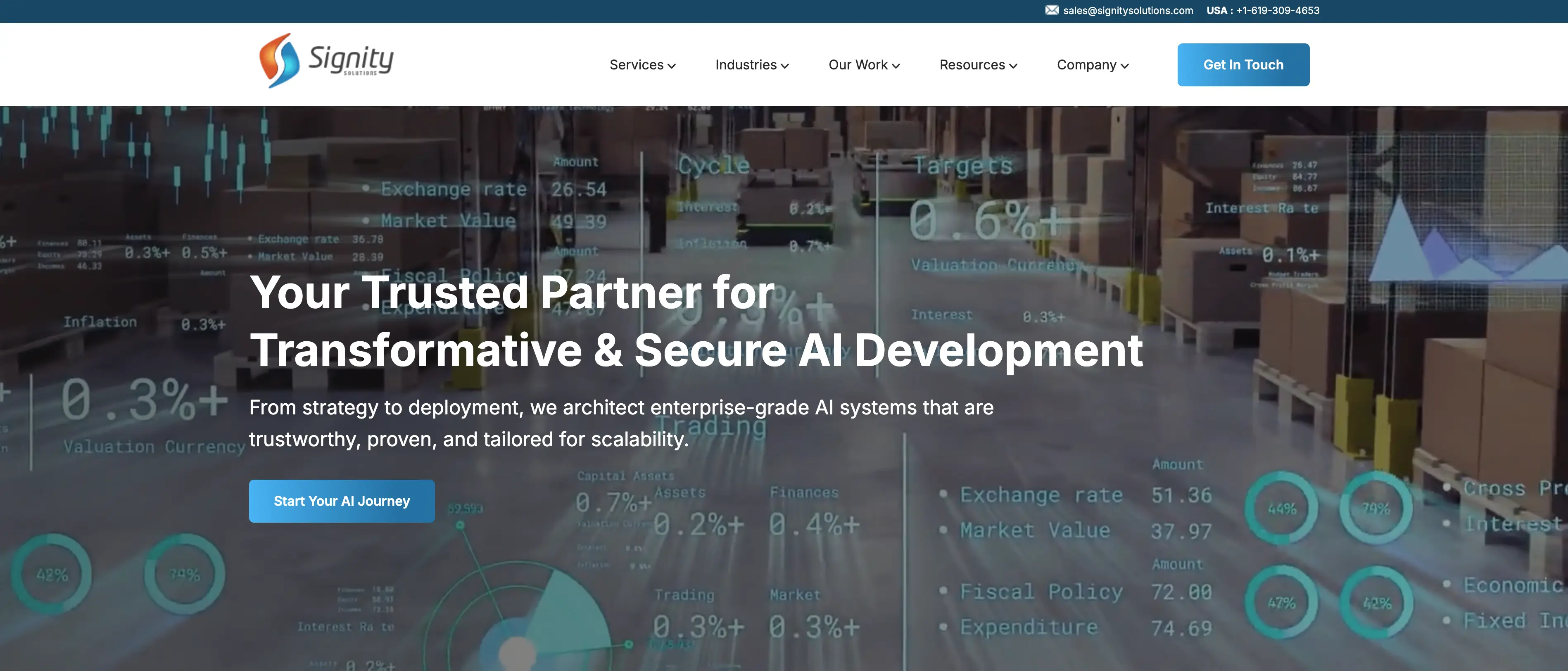Open the Resources menu
The height and width of the screenshot is (671, 1568).
(978, 64)
